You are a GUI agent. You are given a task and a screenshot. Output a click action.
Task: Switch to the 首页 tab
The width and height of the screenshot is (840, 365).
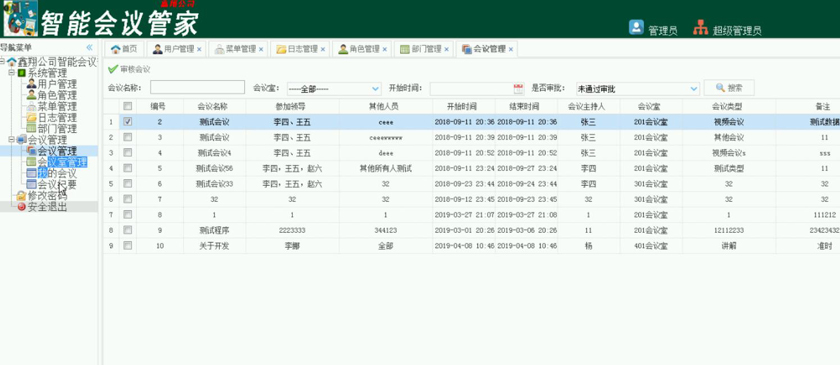tap(124, 49)
